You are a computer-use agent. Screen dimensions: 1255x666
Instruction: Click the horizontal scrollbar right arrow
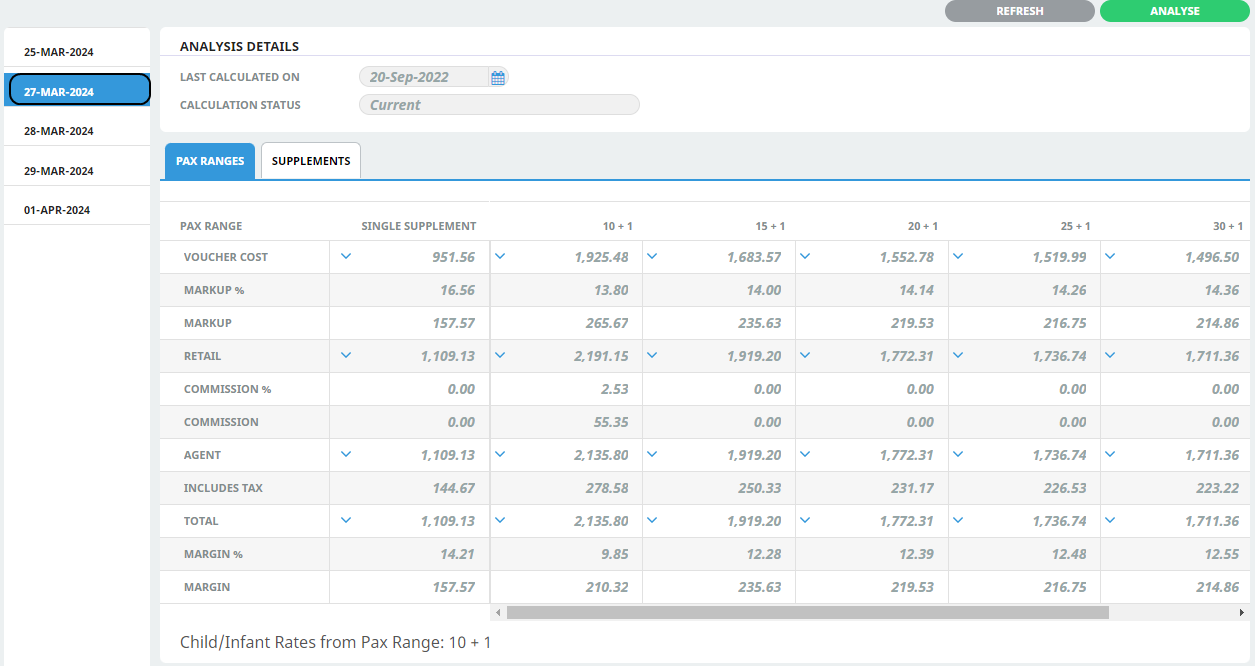(x=1243, y=612)
